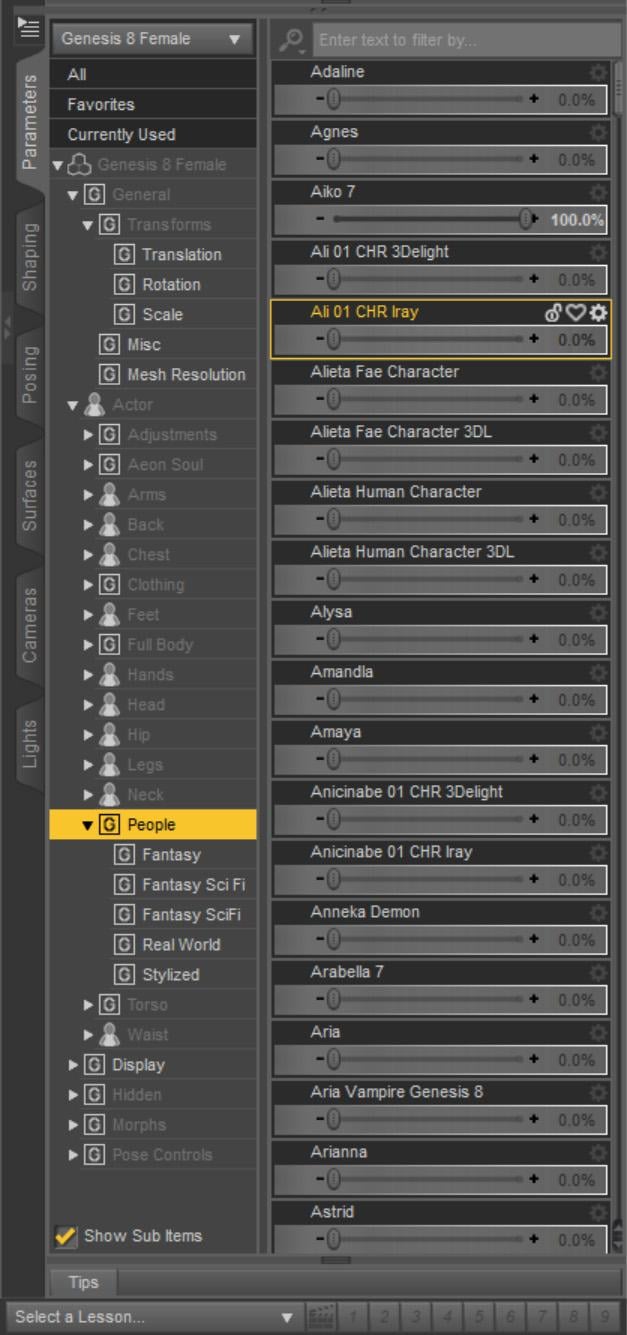The height and width of the screenshot is (1335, 627).
Task: Open gear settings for Aria Vampire Genesis 8
Action: 598,1093
